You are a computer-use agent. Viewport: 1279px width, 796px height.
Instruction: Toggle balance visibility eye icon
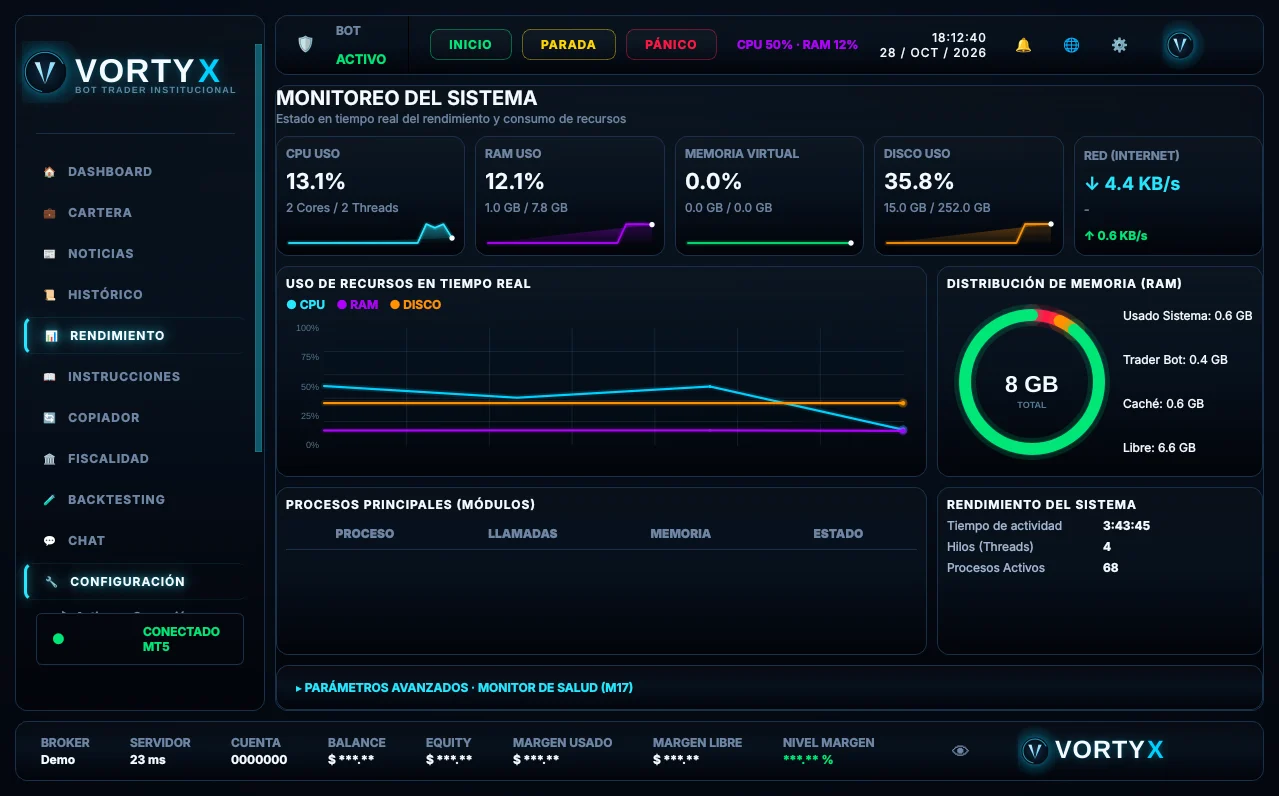(960, 751)
